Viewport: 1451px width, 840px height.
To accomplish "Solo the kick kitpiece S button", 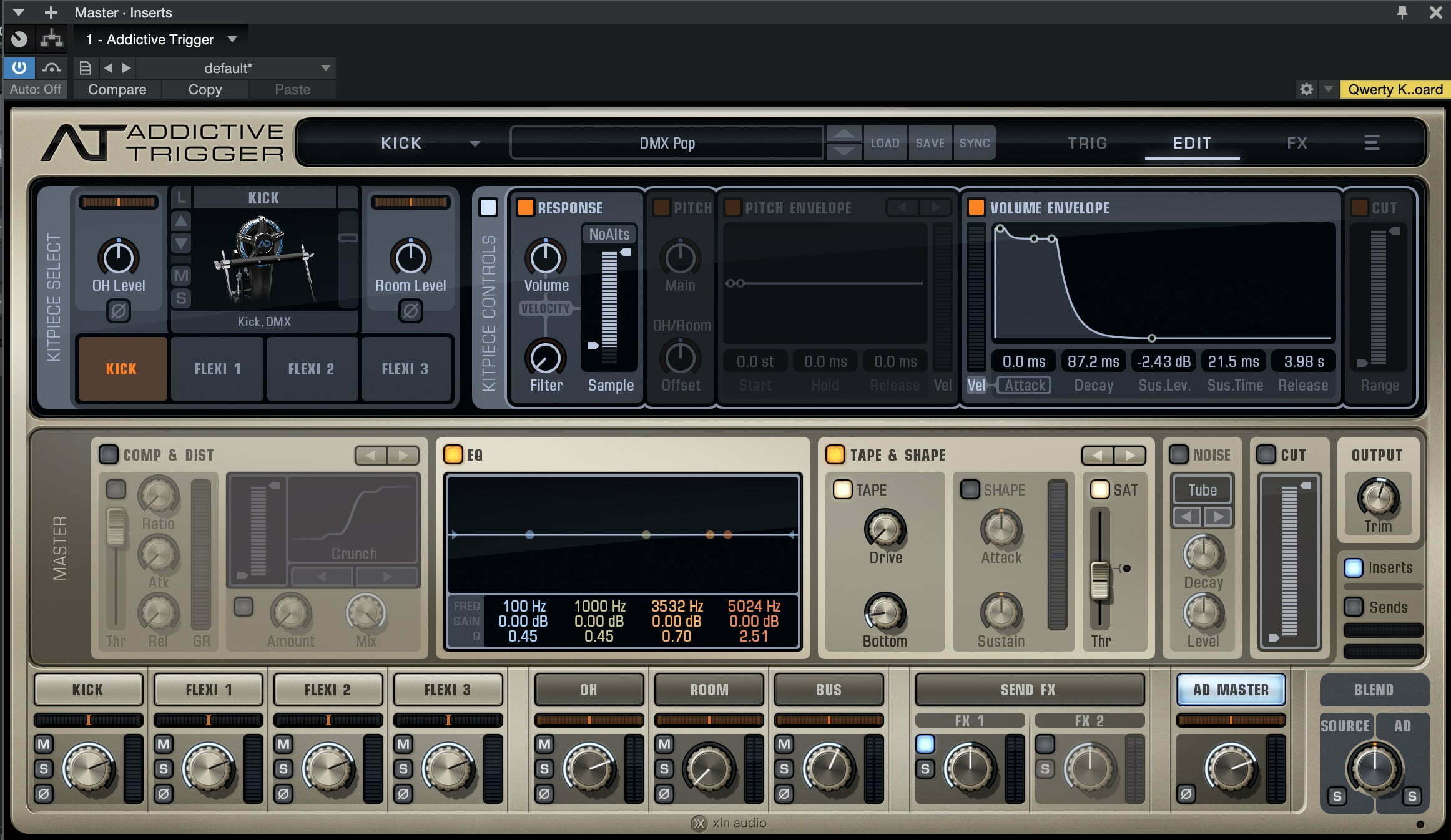I will coord(181,298).
